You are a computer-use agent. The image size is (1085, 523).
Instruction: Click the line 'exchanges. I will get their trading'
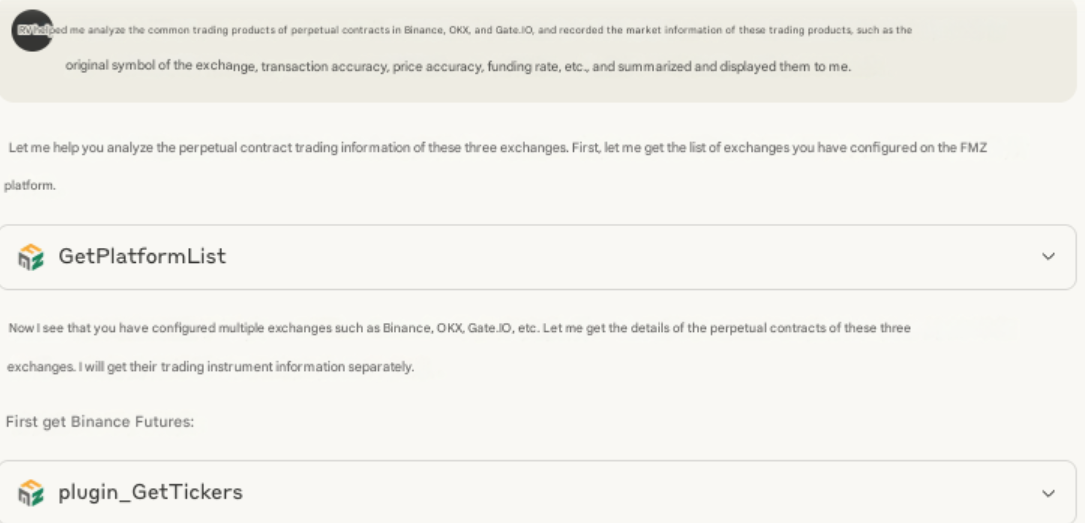(x=210, y=367)
